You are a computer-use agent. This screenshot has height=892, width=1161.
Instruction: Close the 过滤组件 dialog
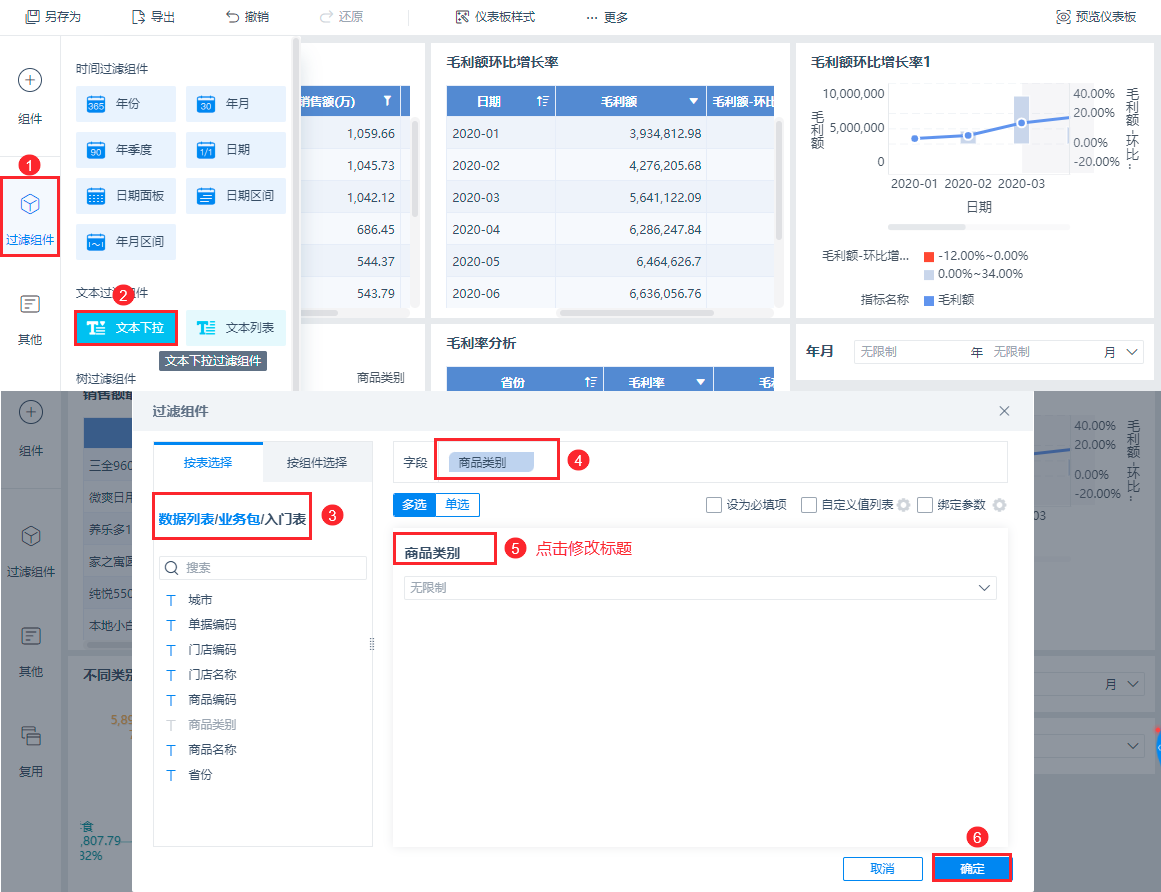click(x=1004, y=411)
